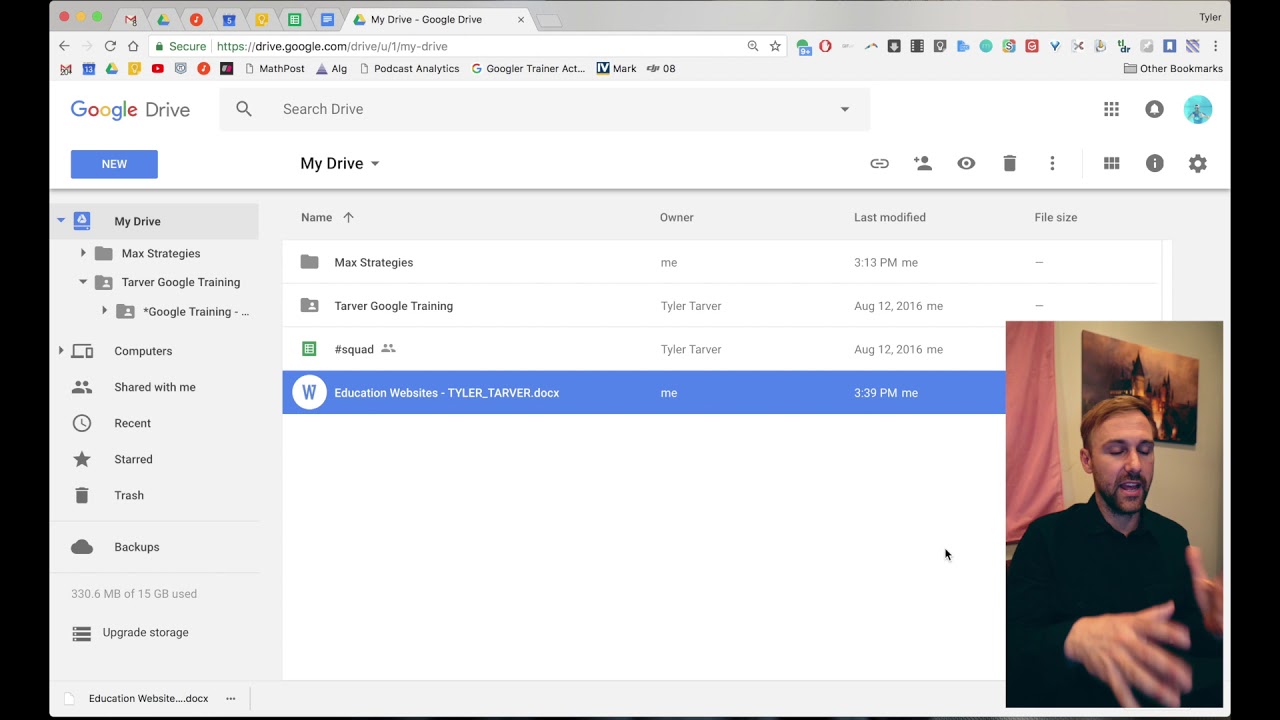
Task: Open the download item options three-dot menu
Action: coord(231,698)
